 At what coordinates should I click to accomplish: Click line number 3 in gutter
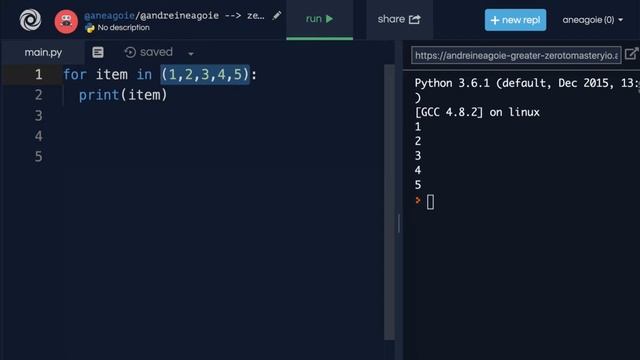[x=38, y=116]
